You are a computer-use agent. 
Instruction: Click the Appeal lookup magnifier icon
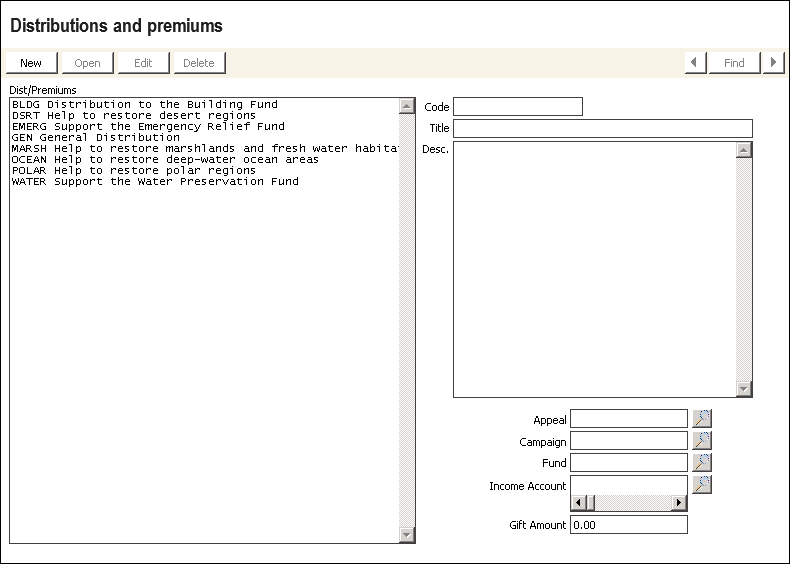pos(702,419)
